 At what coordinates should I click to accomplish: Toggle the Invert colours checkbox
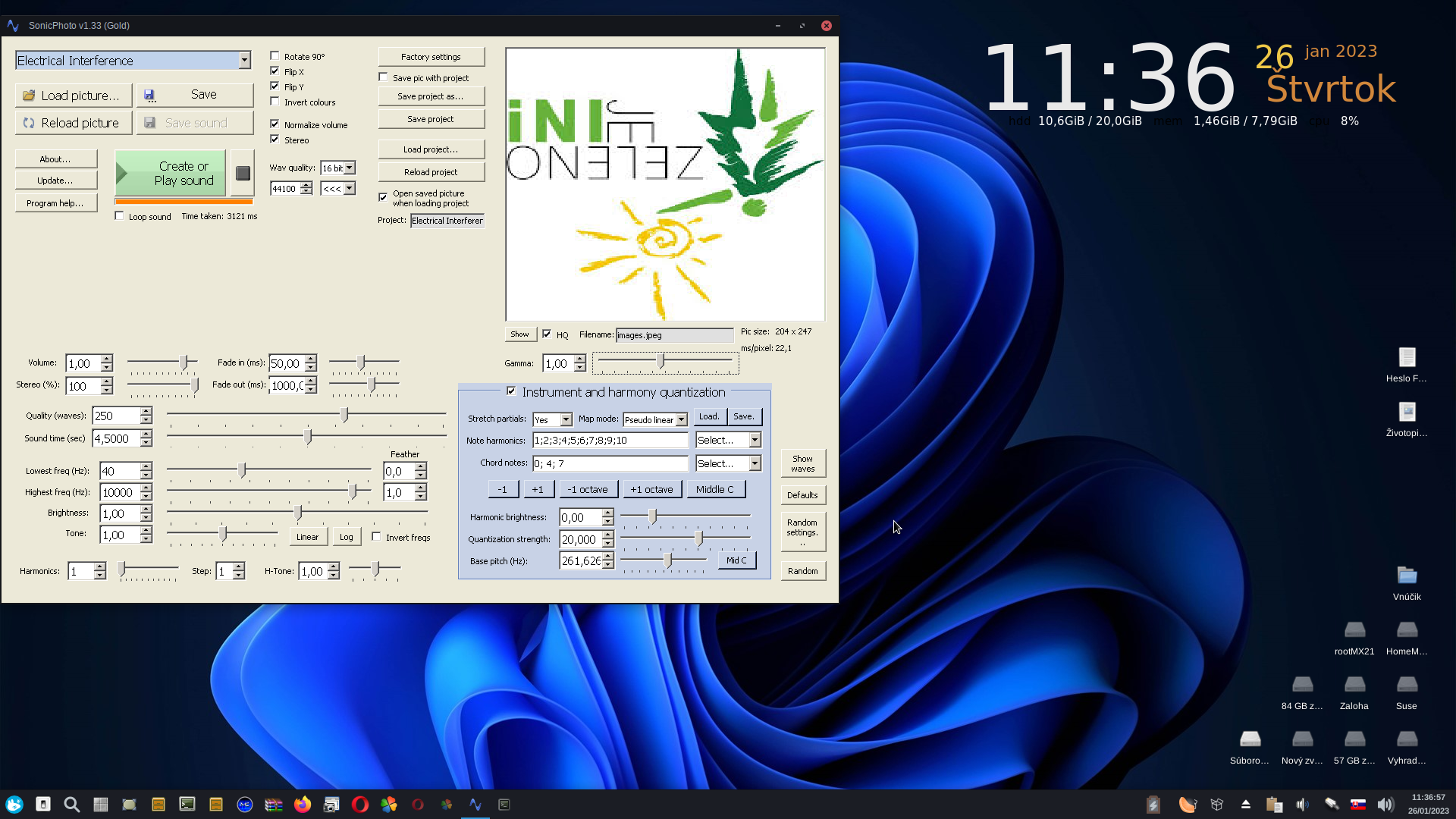click(x=275, y=102)
